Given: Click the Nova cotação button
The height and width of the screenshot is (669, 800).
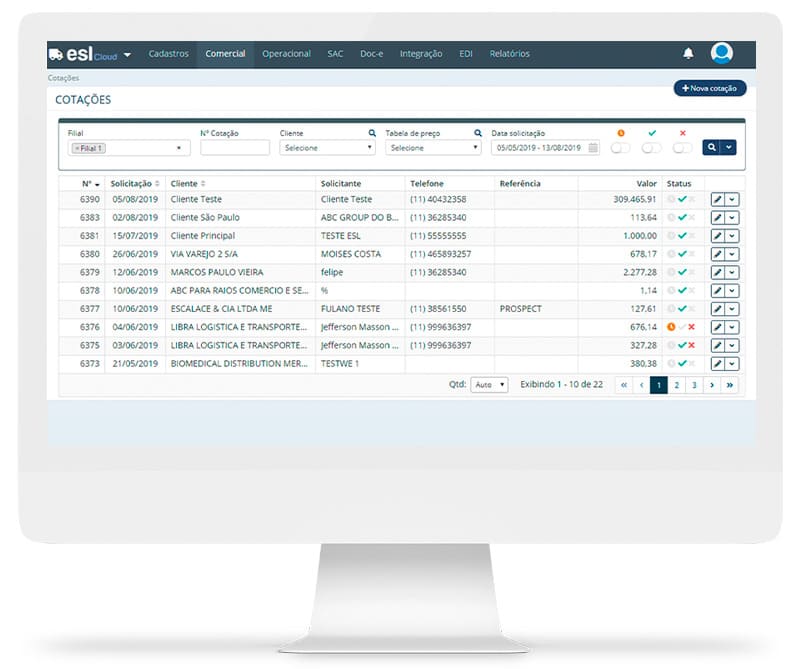Looking at the screenshot, I should (x=710, y=89).
